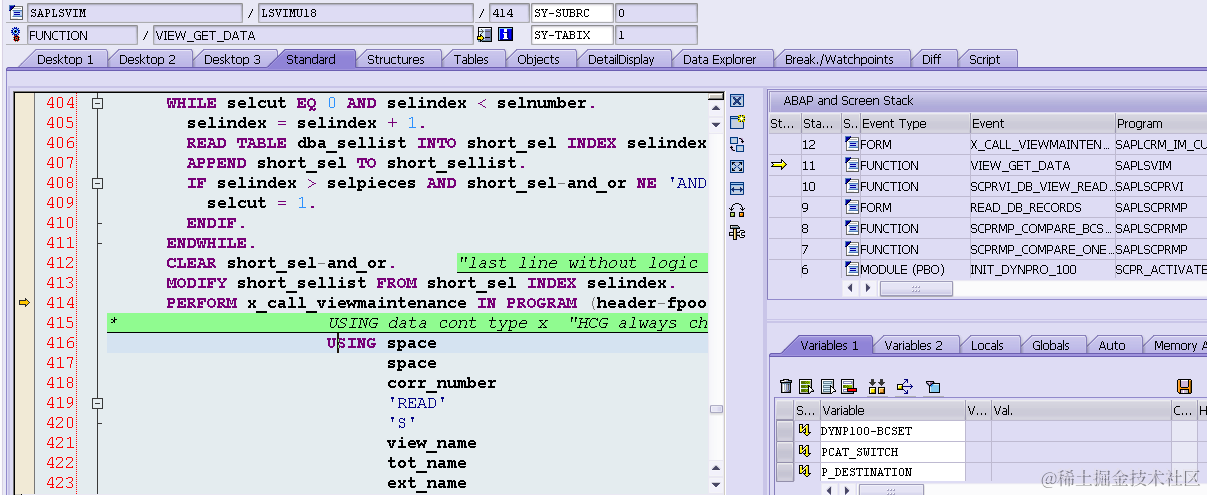Image resolution: width=1207 pixels, height=495 pixels.
Task: Click the blue info icon
Action: [506, 35]
